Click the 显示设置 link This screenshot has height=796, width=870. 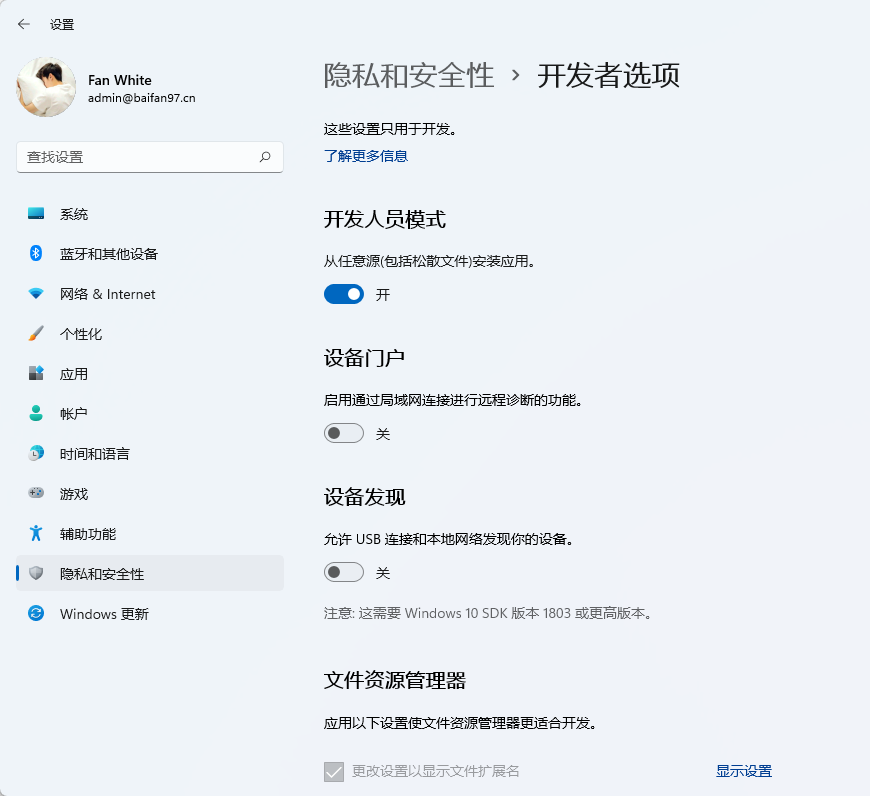743,771
